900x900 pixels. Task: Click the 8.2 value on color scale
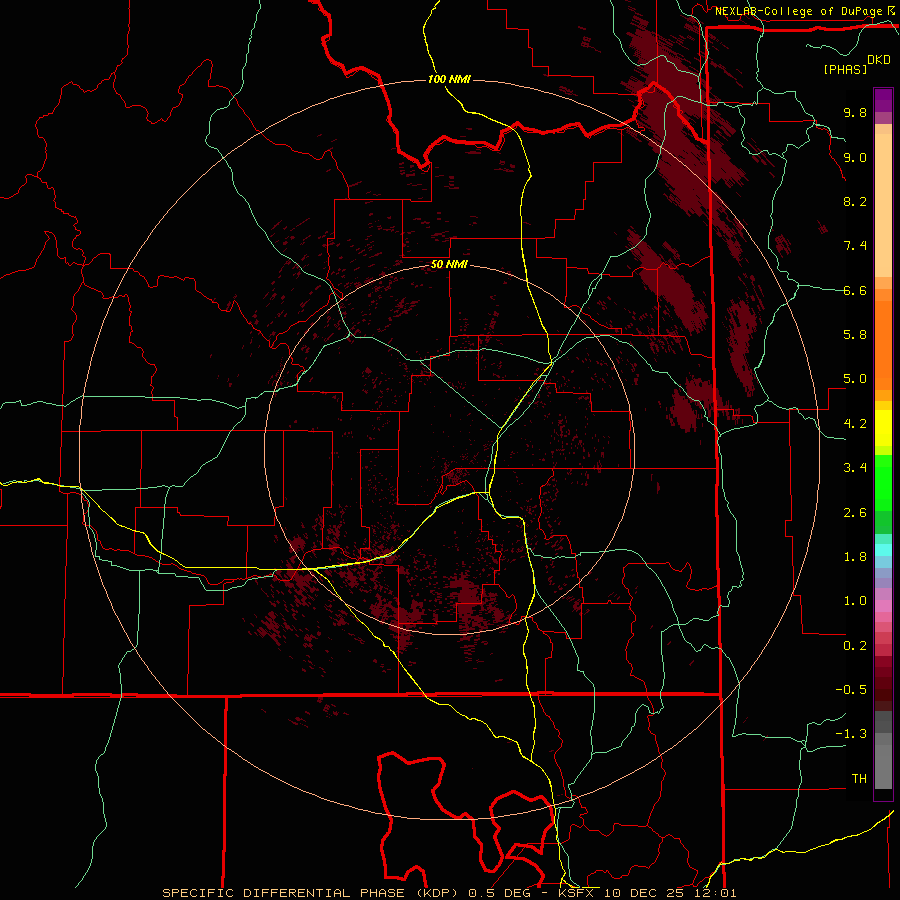[x=855, y=201]
